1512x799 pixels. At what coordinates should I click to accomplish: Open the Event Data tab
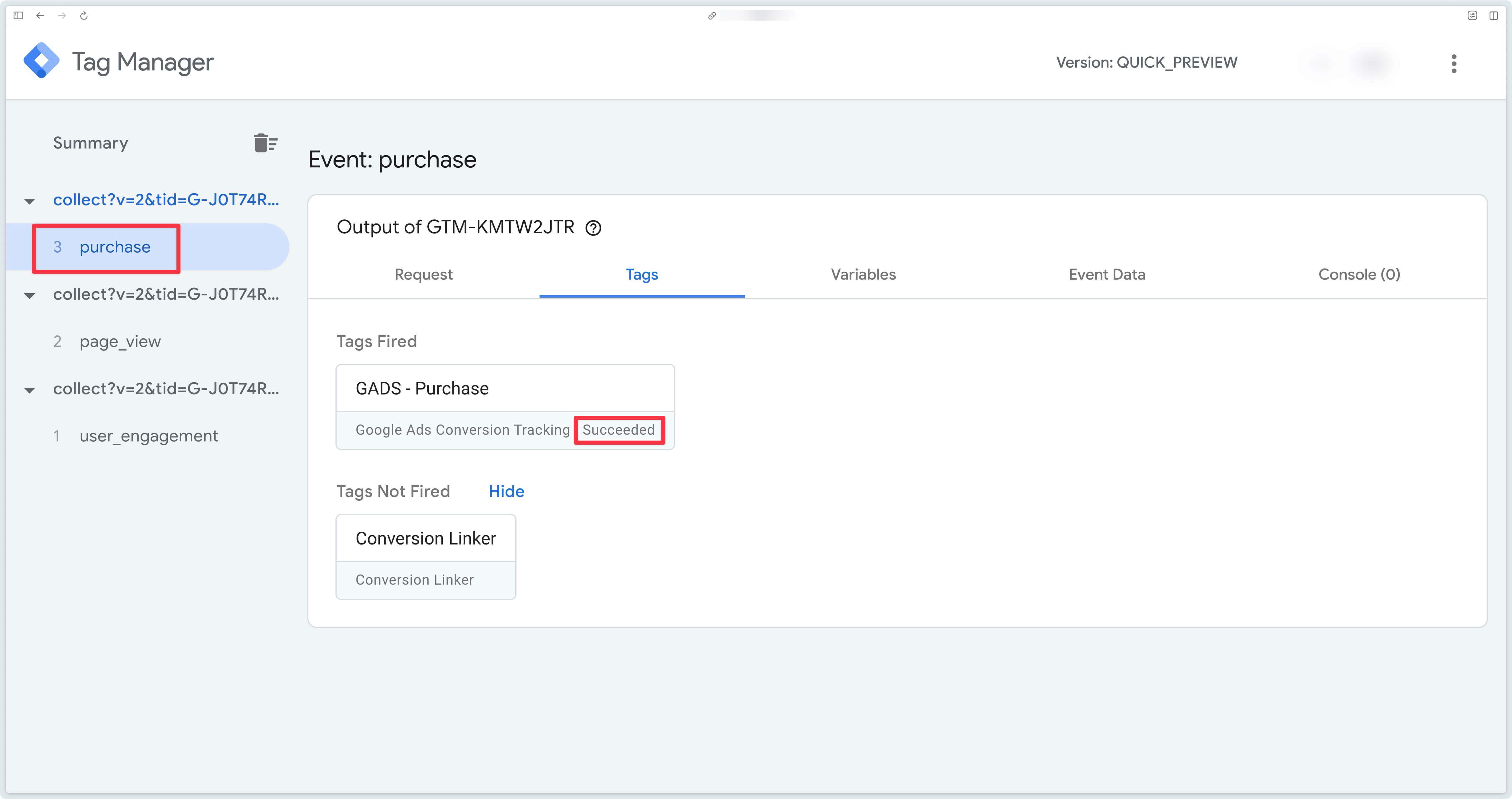click(1107, 274)
